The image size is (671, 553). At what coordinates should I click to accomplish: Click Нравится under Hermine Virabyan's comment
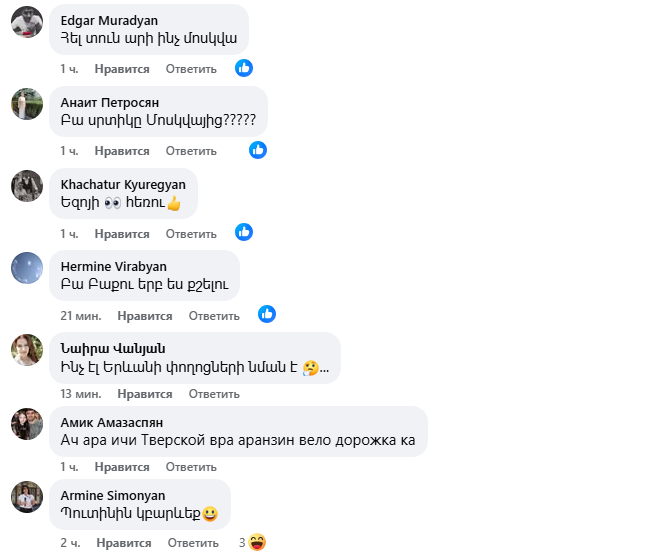[x=145, y=316]
